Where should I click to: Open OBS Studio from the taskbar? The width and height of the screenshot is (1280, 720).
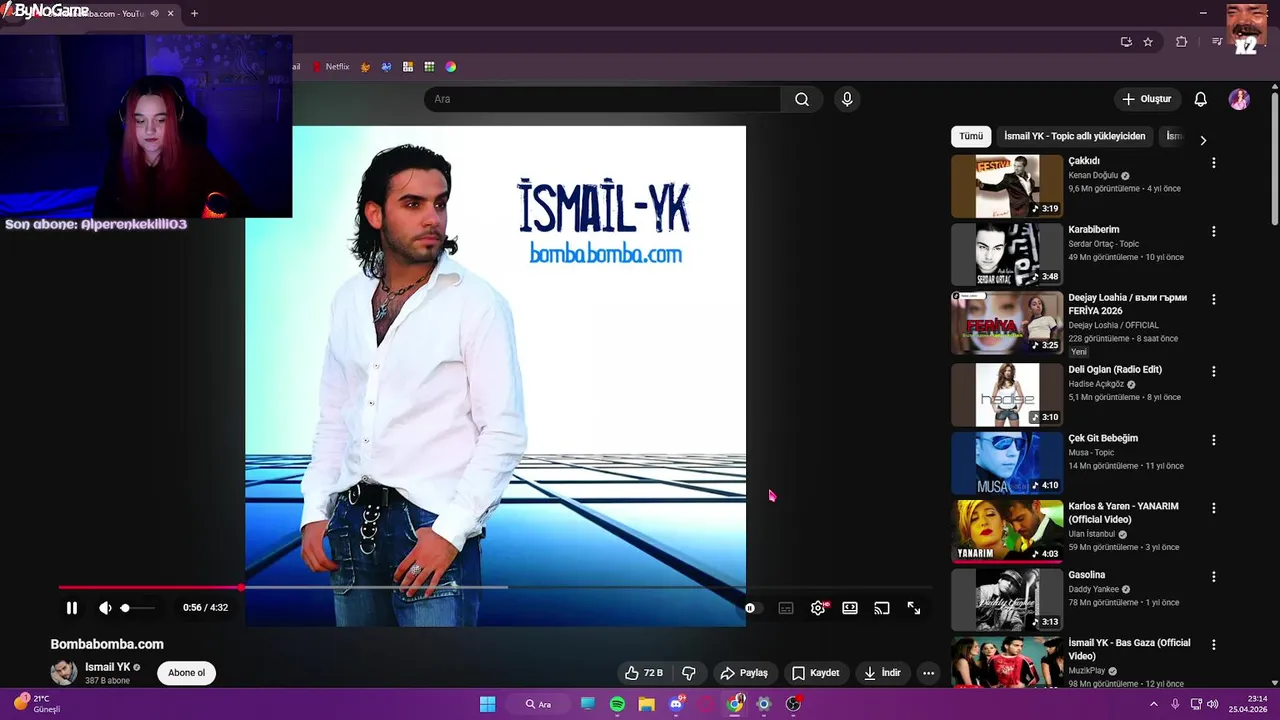(793, 704)
